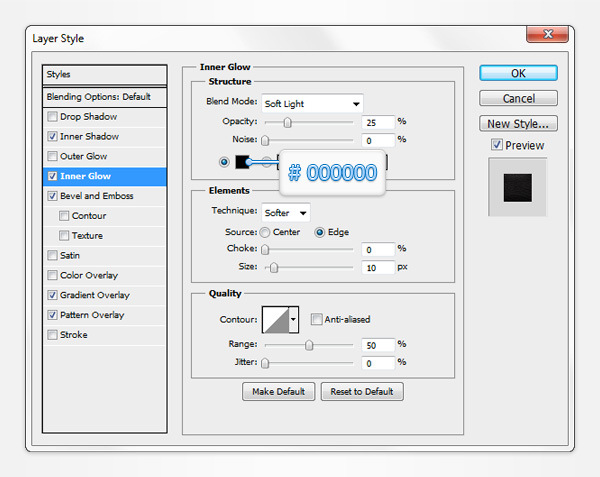Image resolution: width=600 pixels, height=477 pixels.
Task: Toggle the Anti-aliased checkbox
Action: (316, 320)
